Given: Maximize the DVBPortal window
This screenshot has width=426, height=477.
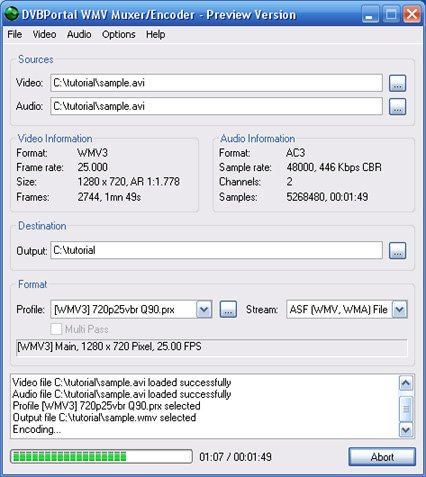Looking at the screenshot, I should click(x=390, y=15).
